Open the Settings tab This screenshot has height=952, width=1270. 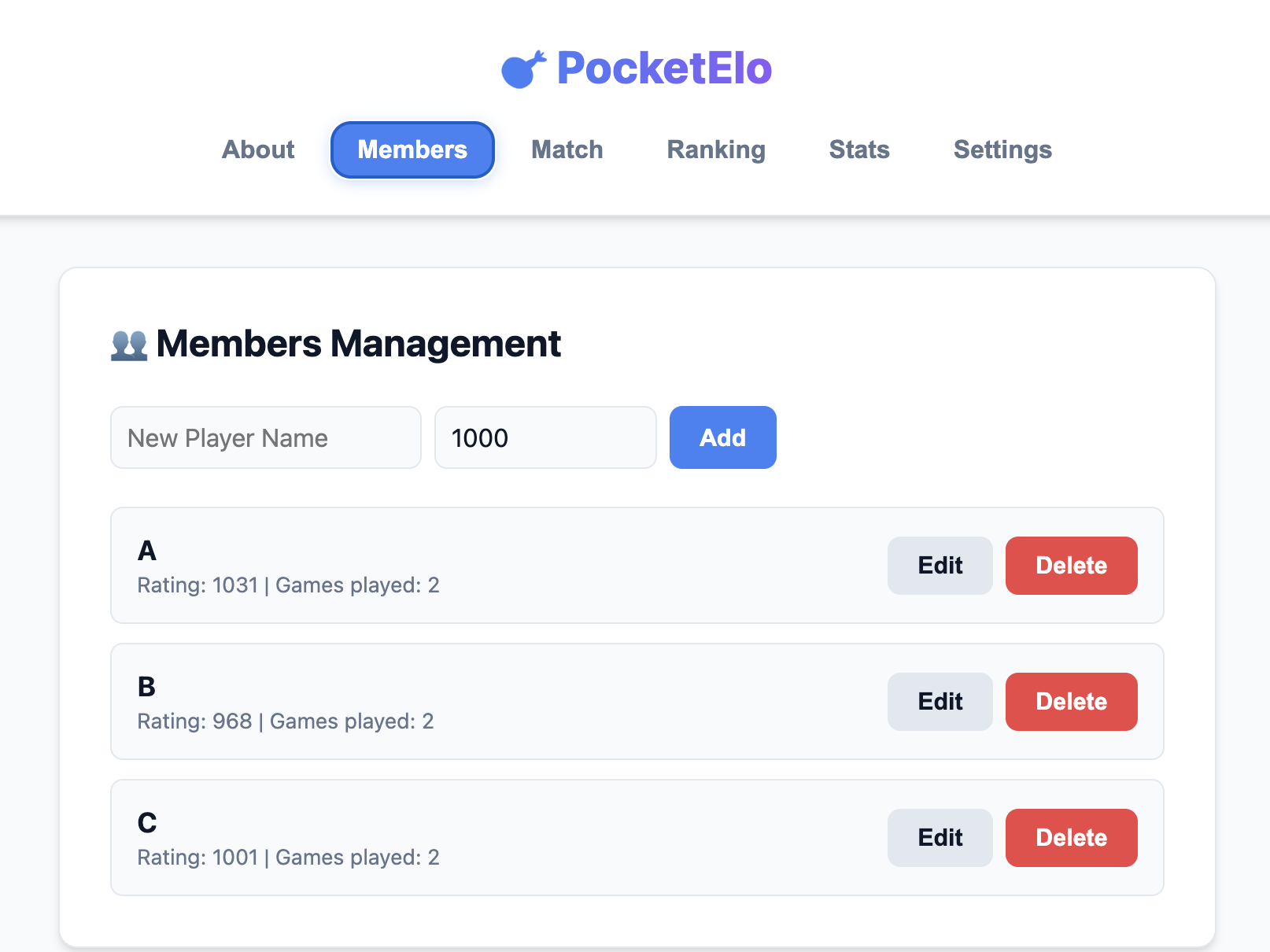[x=1002, y=149]
